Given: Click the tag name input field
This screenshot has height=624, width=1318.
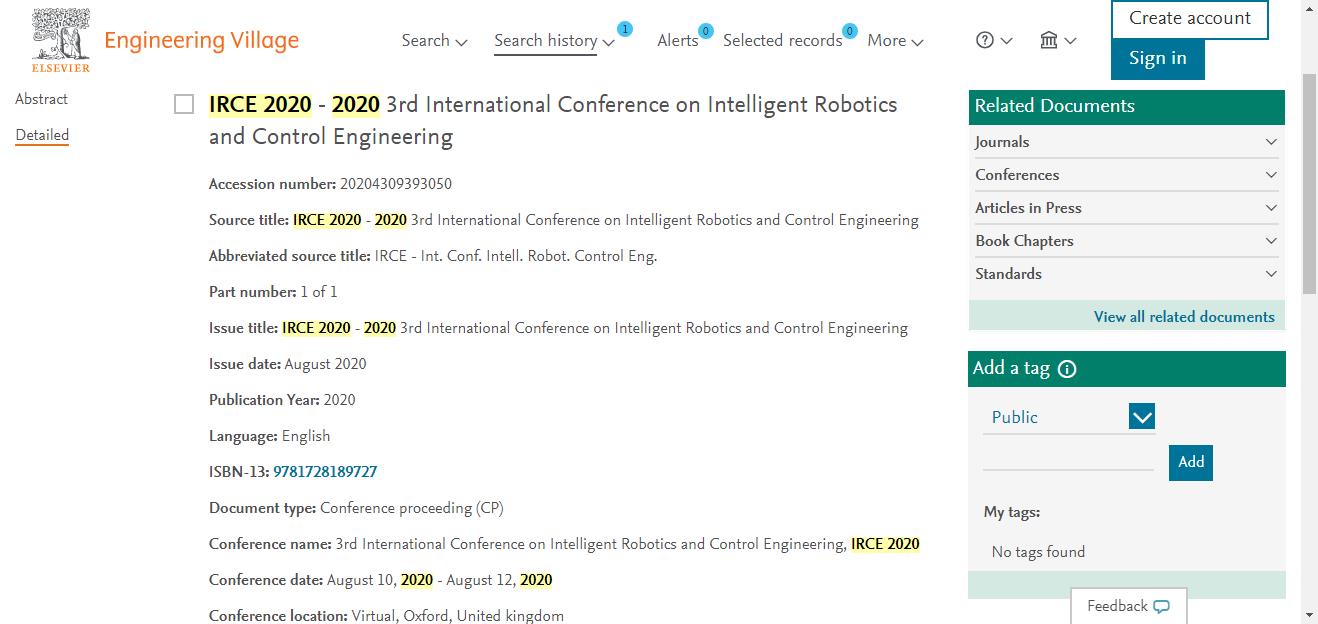Looking at the screenshot, I should [1068, 458].
